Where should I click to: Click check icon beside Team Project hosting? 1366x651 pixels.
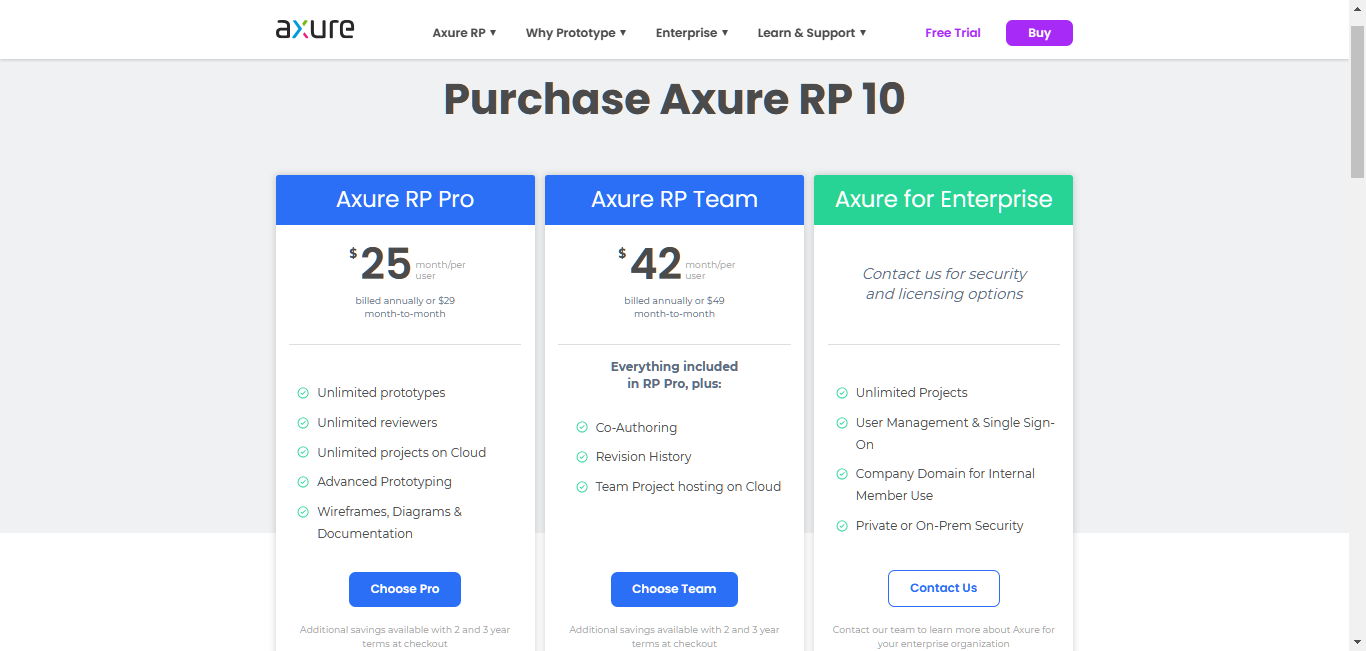point(582,487)
